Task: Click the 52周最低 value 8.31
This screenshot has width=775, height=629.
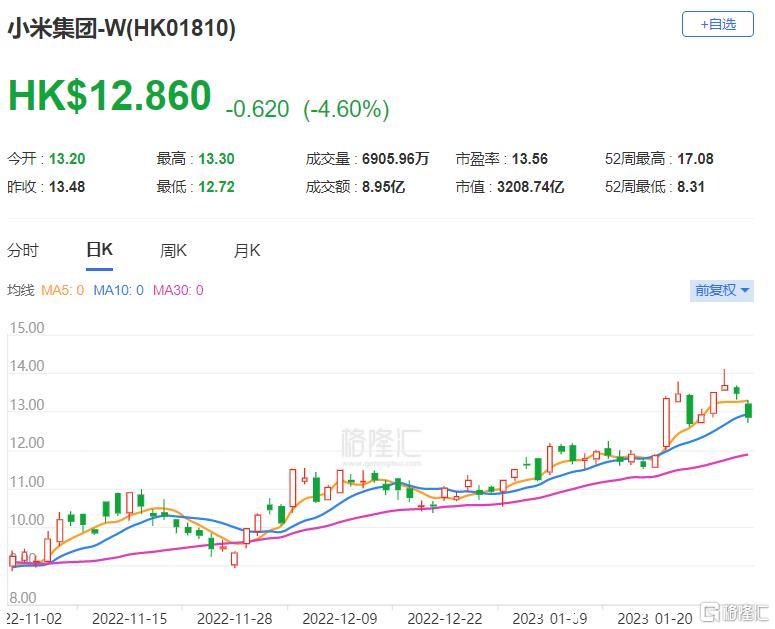Action: (x=691, y=187)
